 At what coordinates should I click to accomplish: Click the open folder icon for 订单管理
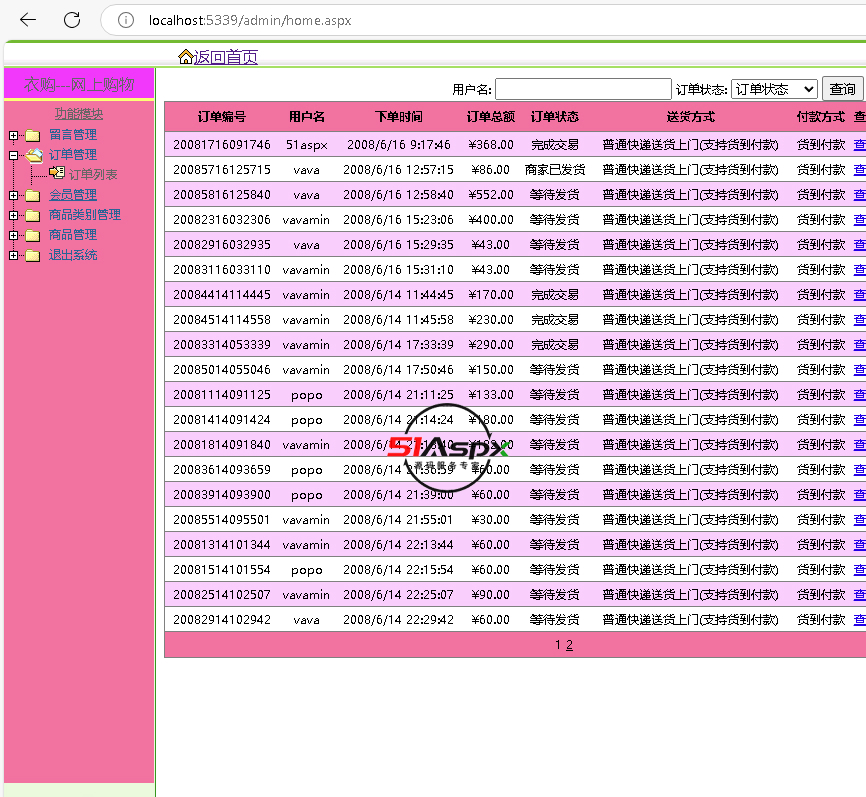(34, 155)
